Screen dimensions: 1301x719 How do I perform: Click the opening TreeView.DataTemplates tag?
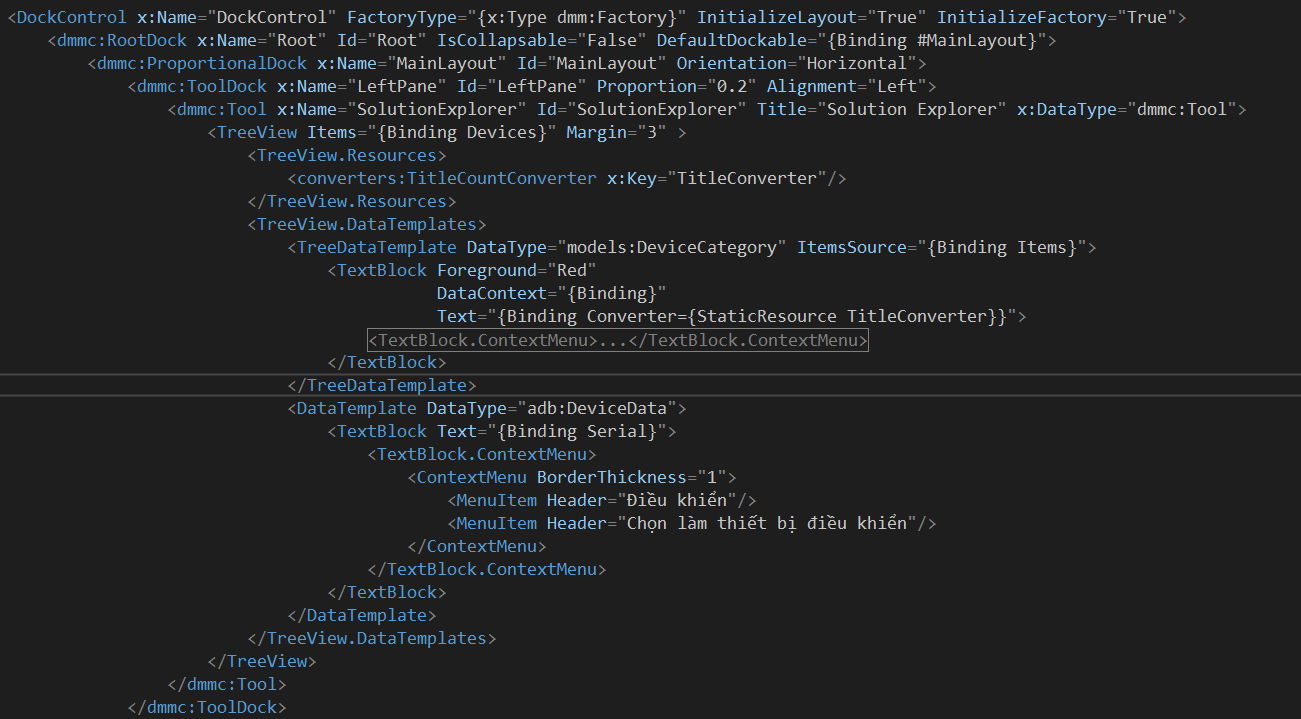[x=366, y=224]
